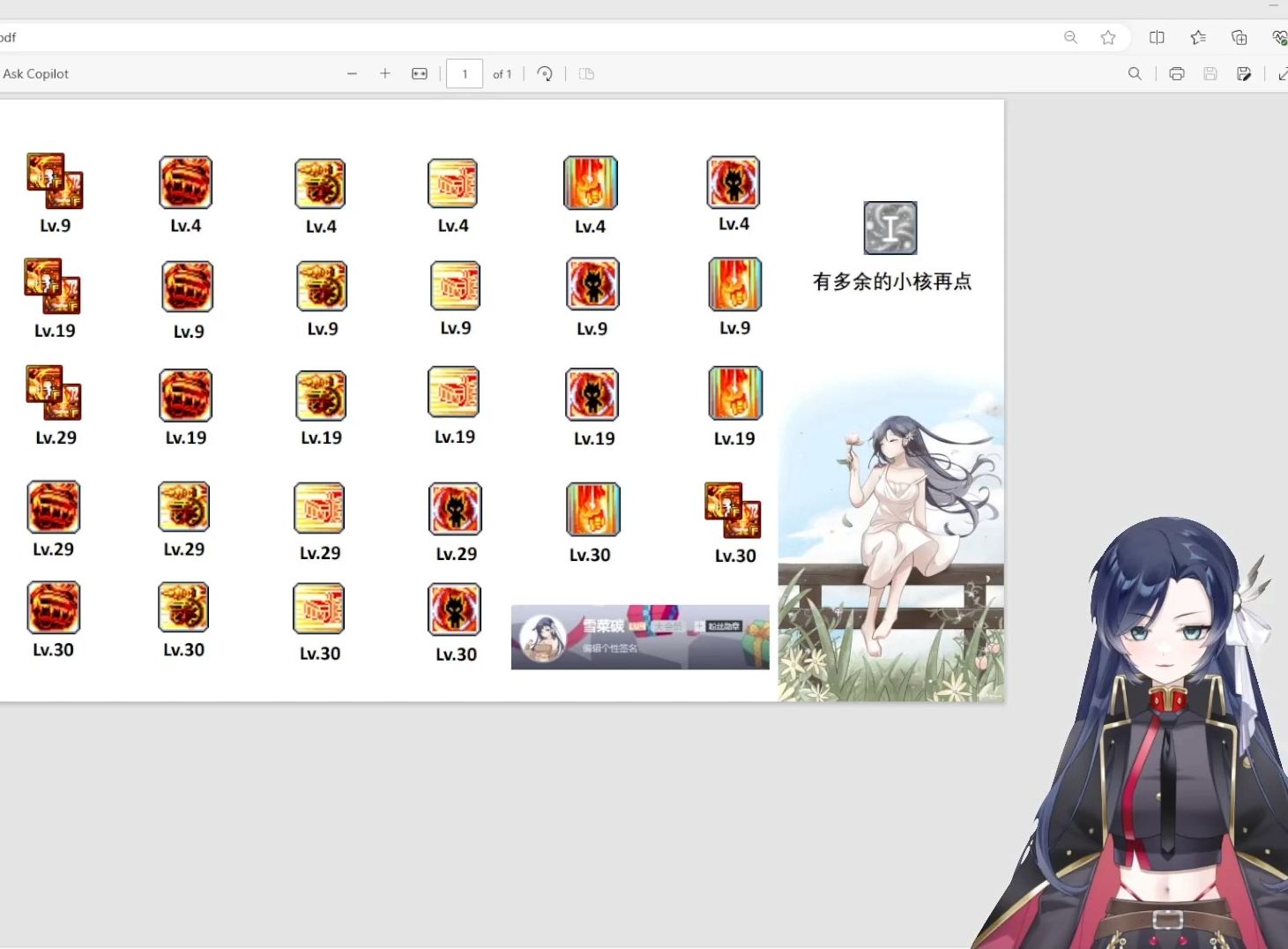The height and width of the screenshot is (949, 1288).
Task: Open the 雪菜碳 profile banner image
Action: tap(640, 637)
